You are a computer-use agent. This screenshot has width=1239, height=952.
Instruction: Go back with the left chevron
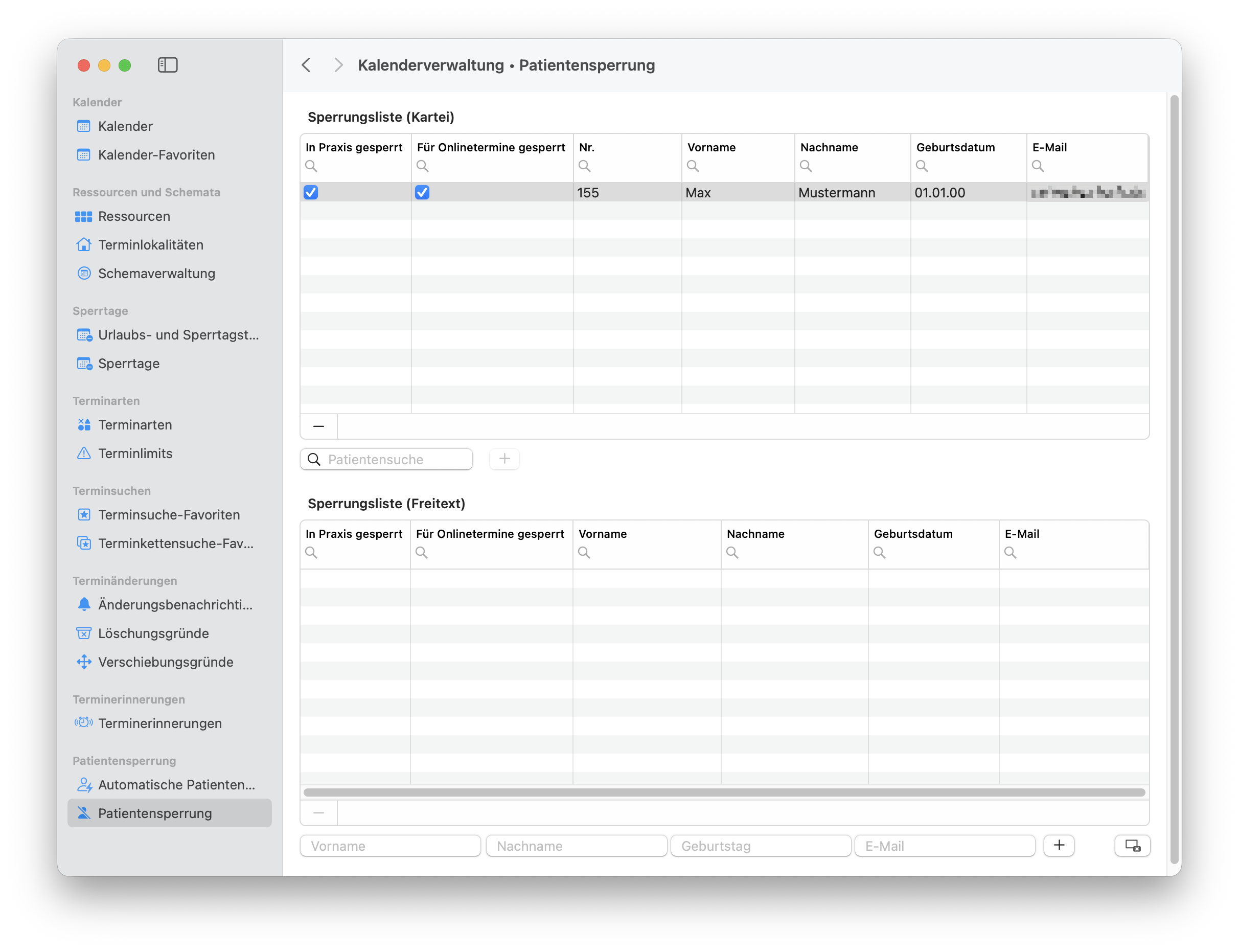[x=307, y=65]
